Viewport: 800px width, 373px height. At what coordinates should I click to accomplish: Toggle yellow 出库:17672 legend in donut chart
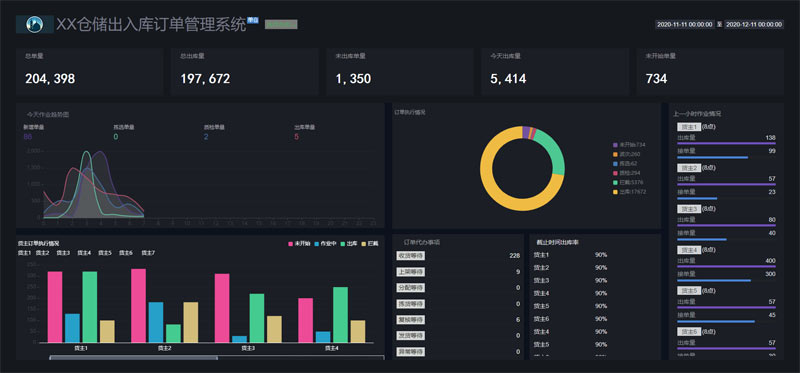point(630,192)
